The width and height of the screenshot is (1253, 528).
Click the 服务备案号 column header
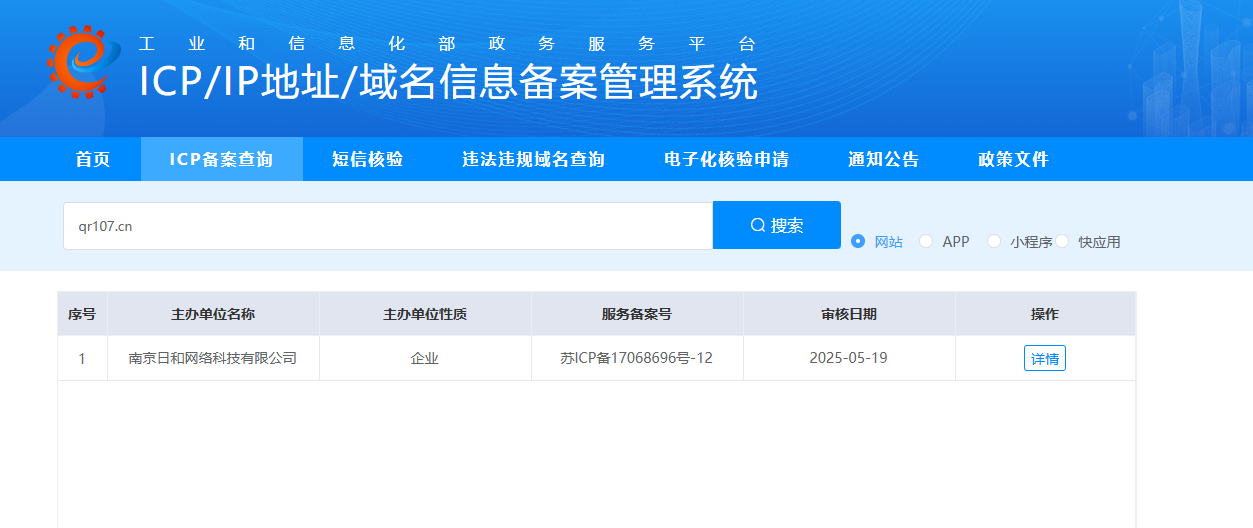[637, 314]
